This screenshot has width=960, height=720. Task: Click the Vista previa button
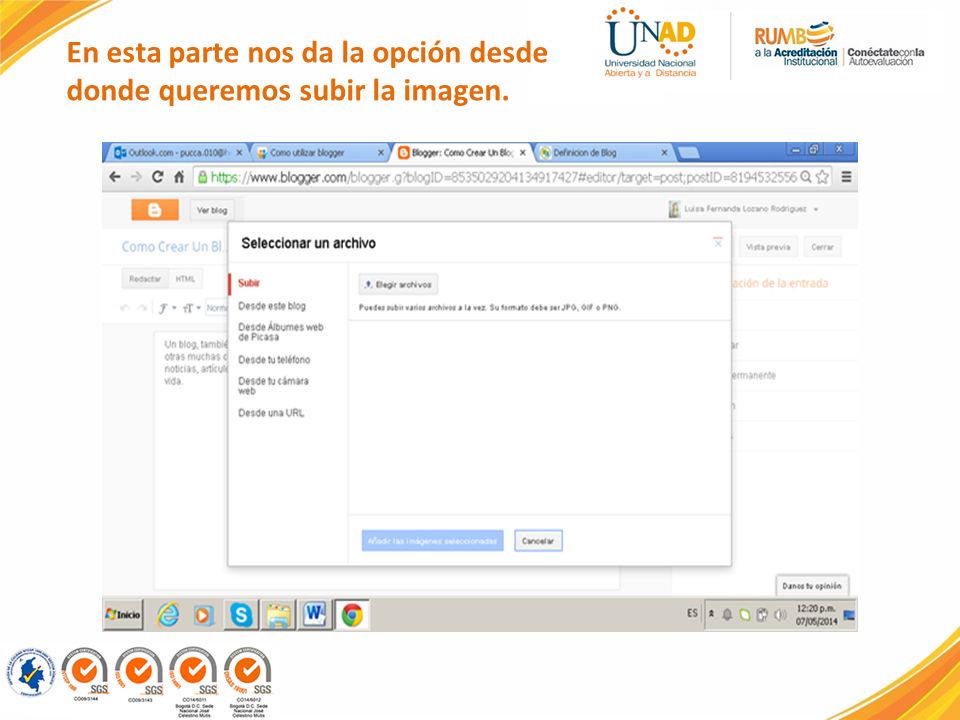pos(768,247)
